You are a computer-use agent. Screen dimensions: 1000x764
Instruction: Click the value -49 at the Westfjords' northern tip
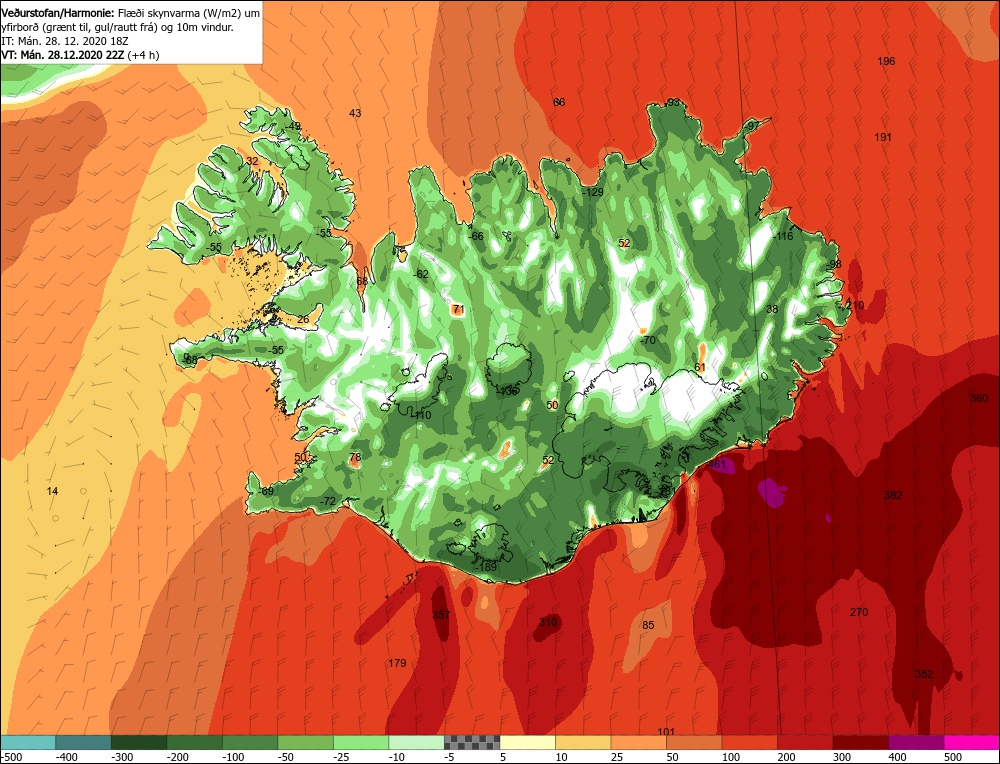(292, 127)
